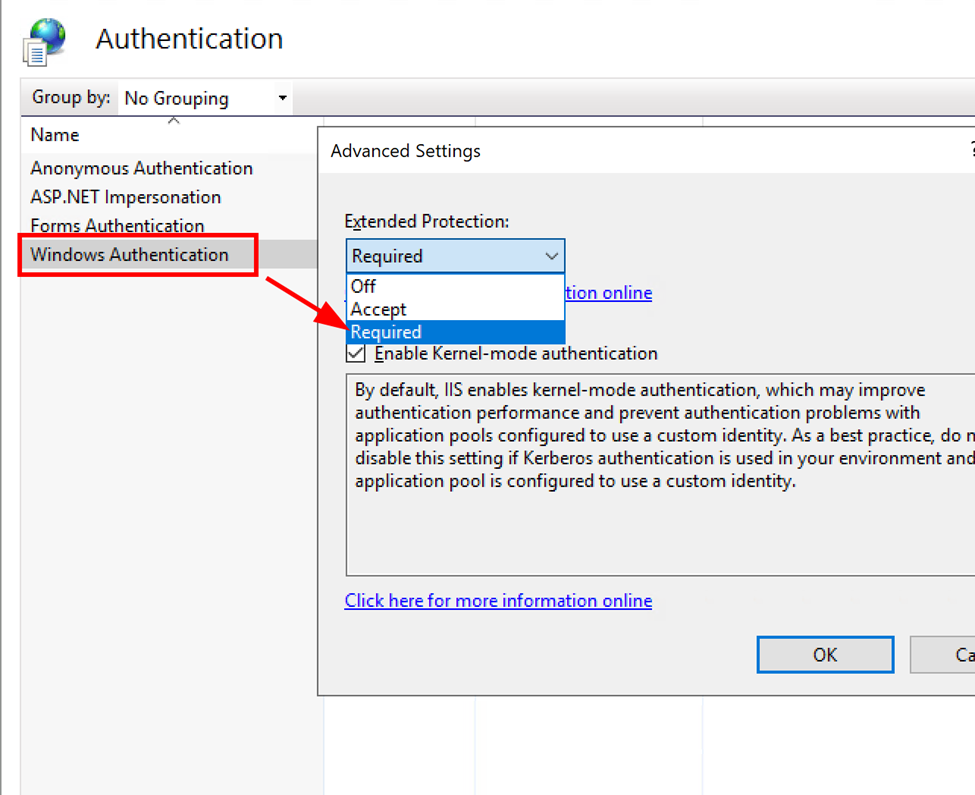Pick Accept from the protection options
This screenshot has height=795, width=975.
click(x=378, y=310)
